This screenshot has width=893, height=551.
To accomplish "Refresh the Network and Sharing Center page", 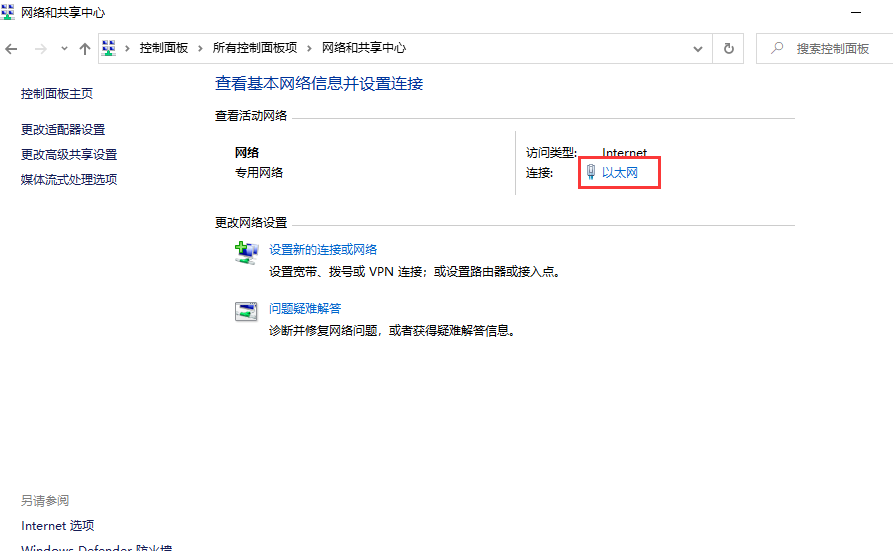I will click(x=729, y=48).
